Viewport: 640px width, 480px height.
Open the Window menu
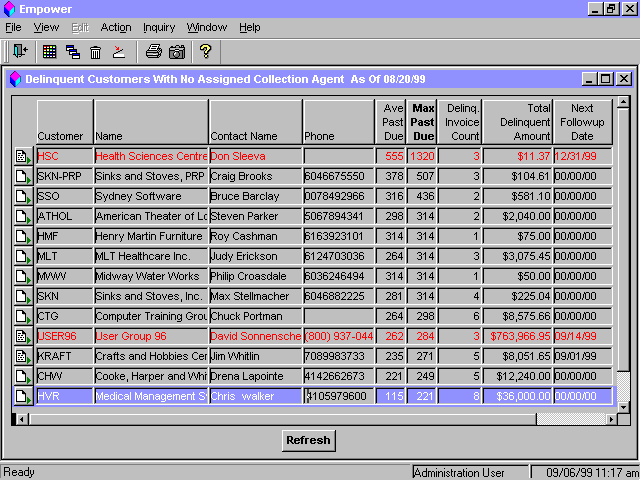[207, 27]
